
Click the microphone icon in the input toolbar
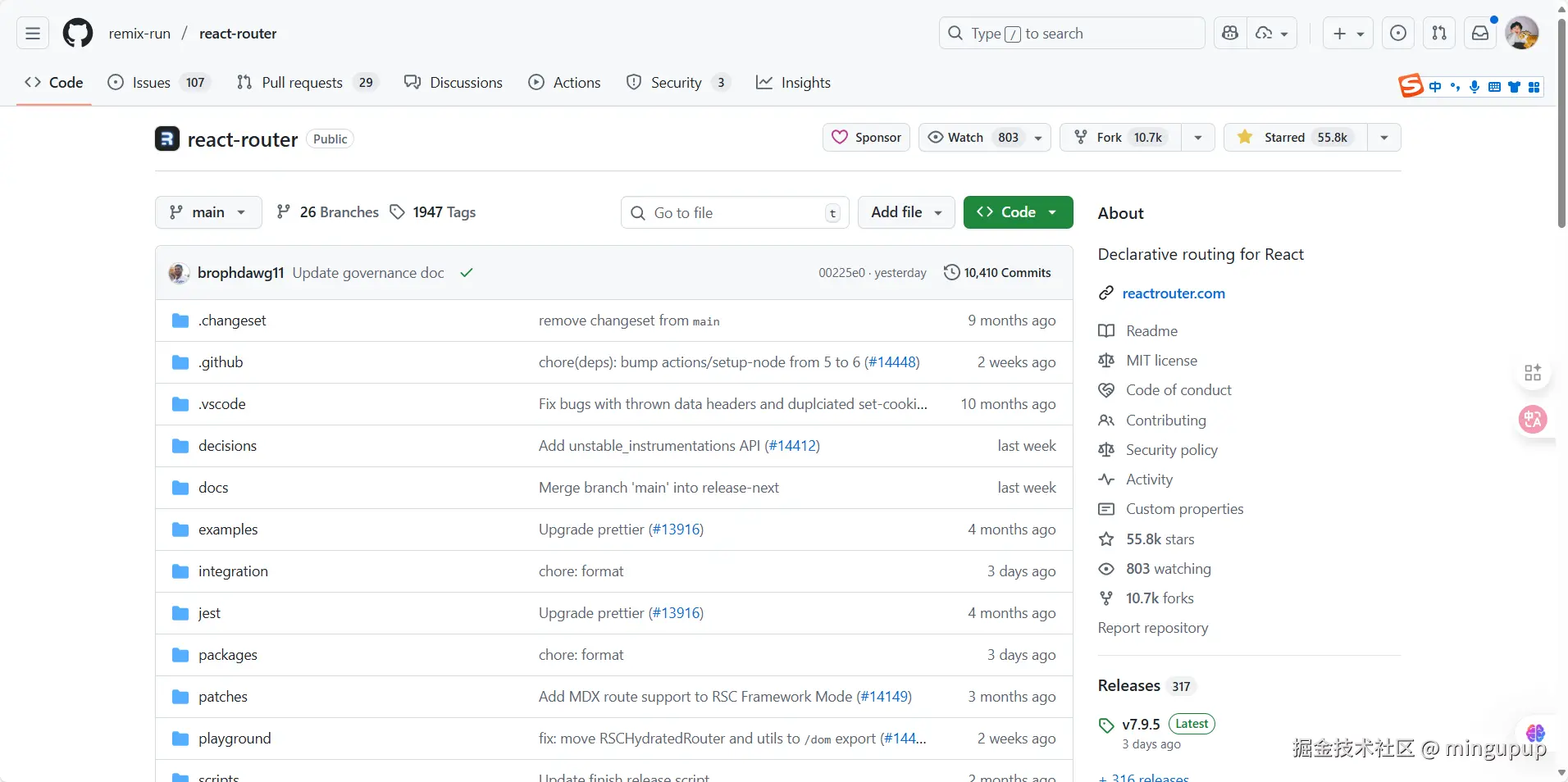(x=1475, y=87)
